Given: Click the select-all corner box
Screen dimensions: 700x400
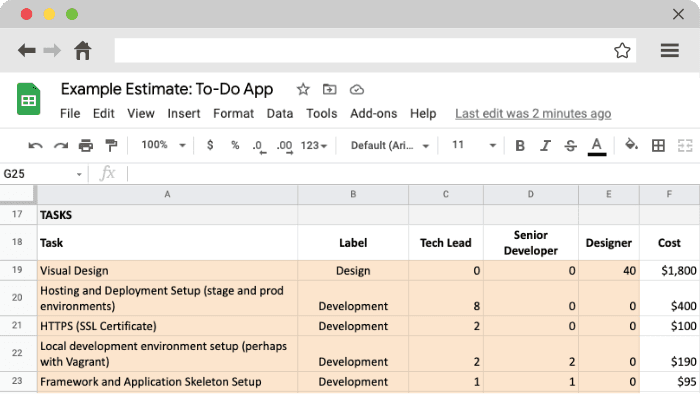Looking at the screenshot, I should pos(17,195).
